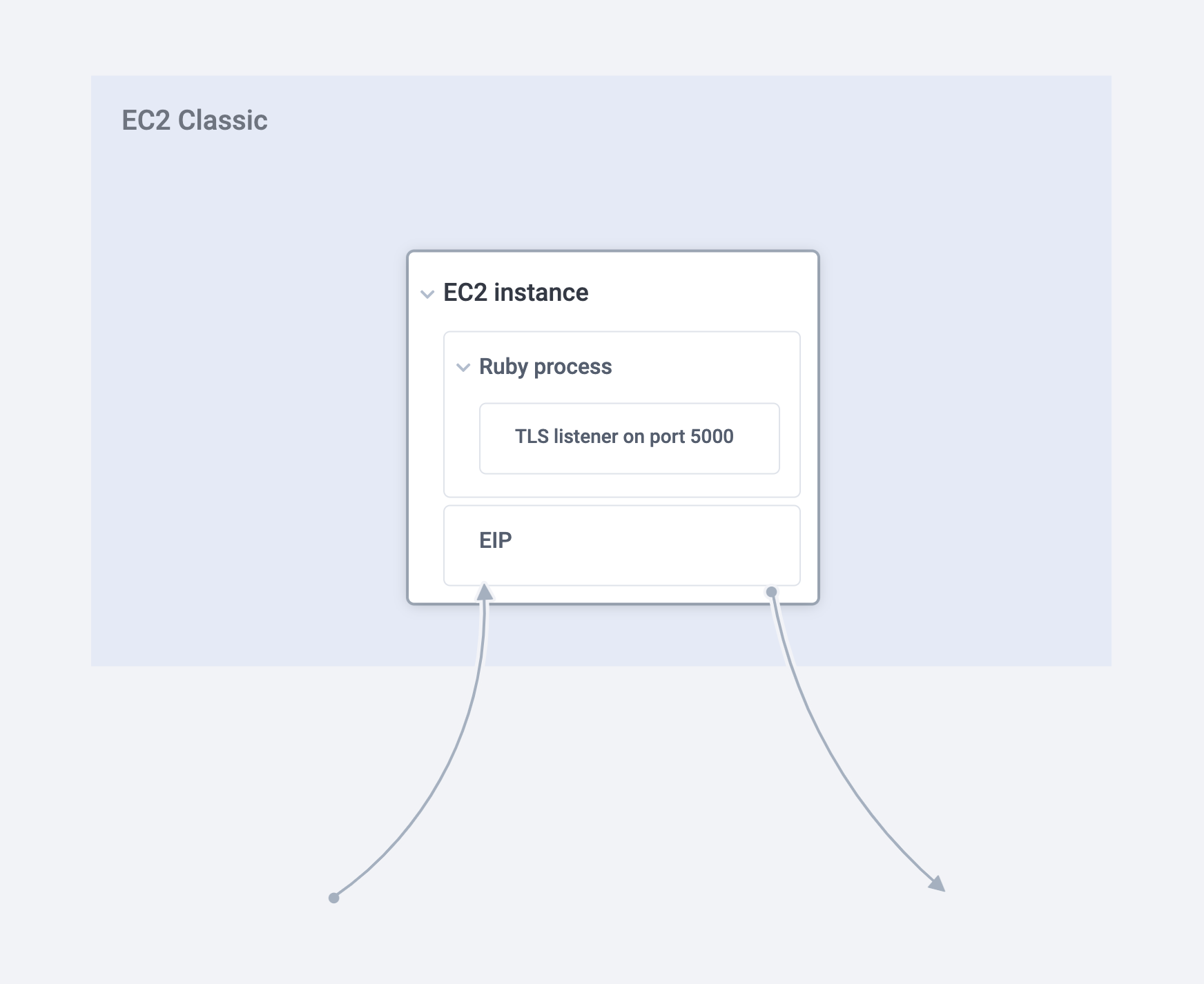Click the Ruby process title text

click(x=545, y=366)
